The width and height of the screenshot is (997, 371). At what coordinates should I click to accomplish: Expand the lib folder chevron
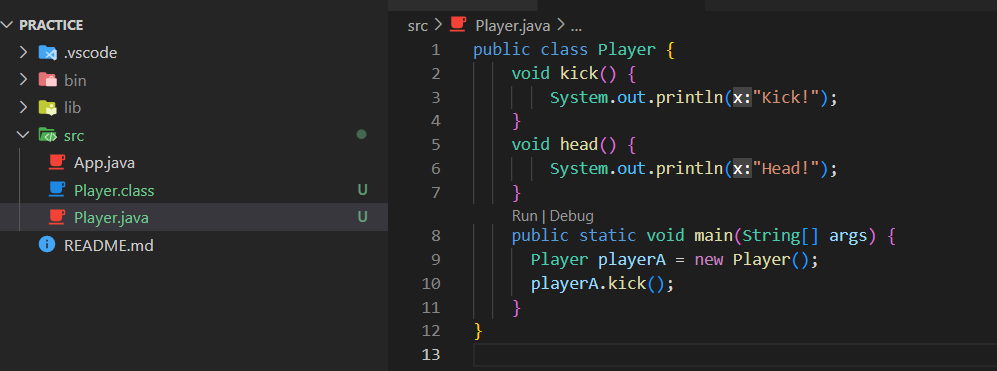pyautogui.click(x=23, y=107)
